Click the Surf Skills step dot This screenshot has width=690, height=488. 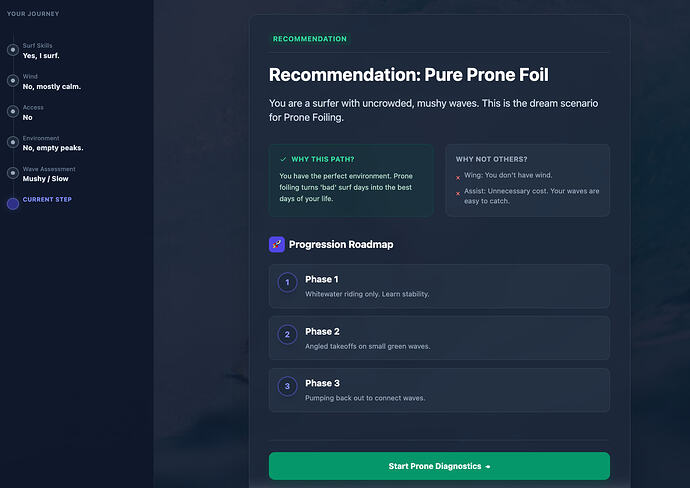[x=13, y=50]
